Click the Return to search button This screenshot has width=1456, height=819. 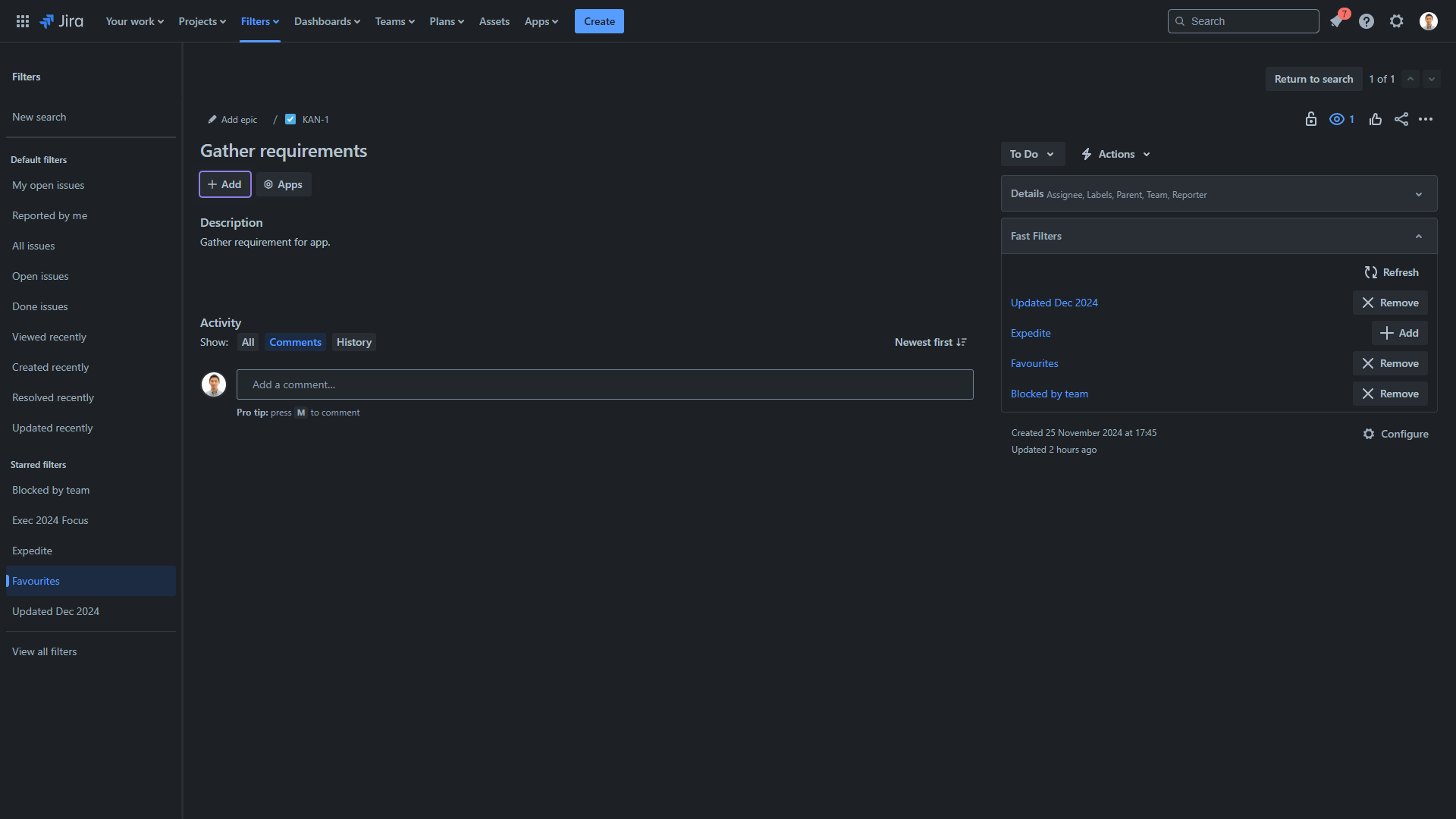pos(1313,79)
